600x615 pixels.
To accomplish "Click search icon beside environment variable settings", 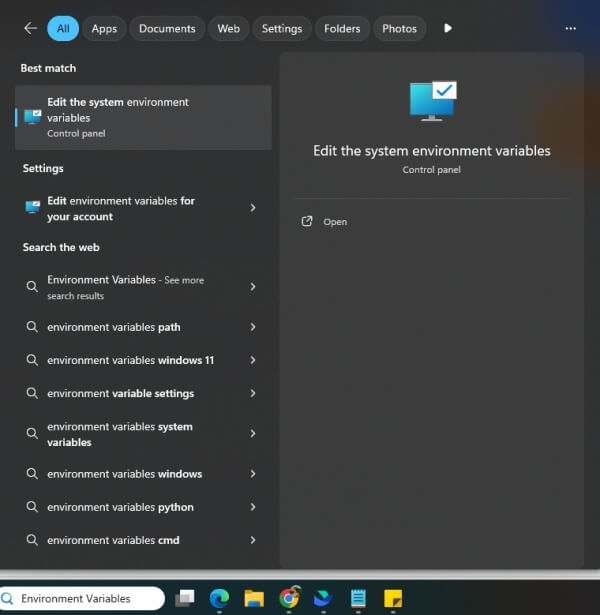I will pyautogui.click(x=32, y=393).
